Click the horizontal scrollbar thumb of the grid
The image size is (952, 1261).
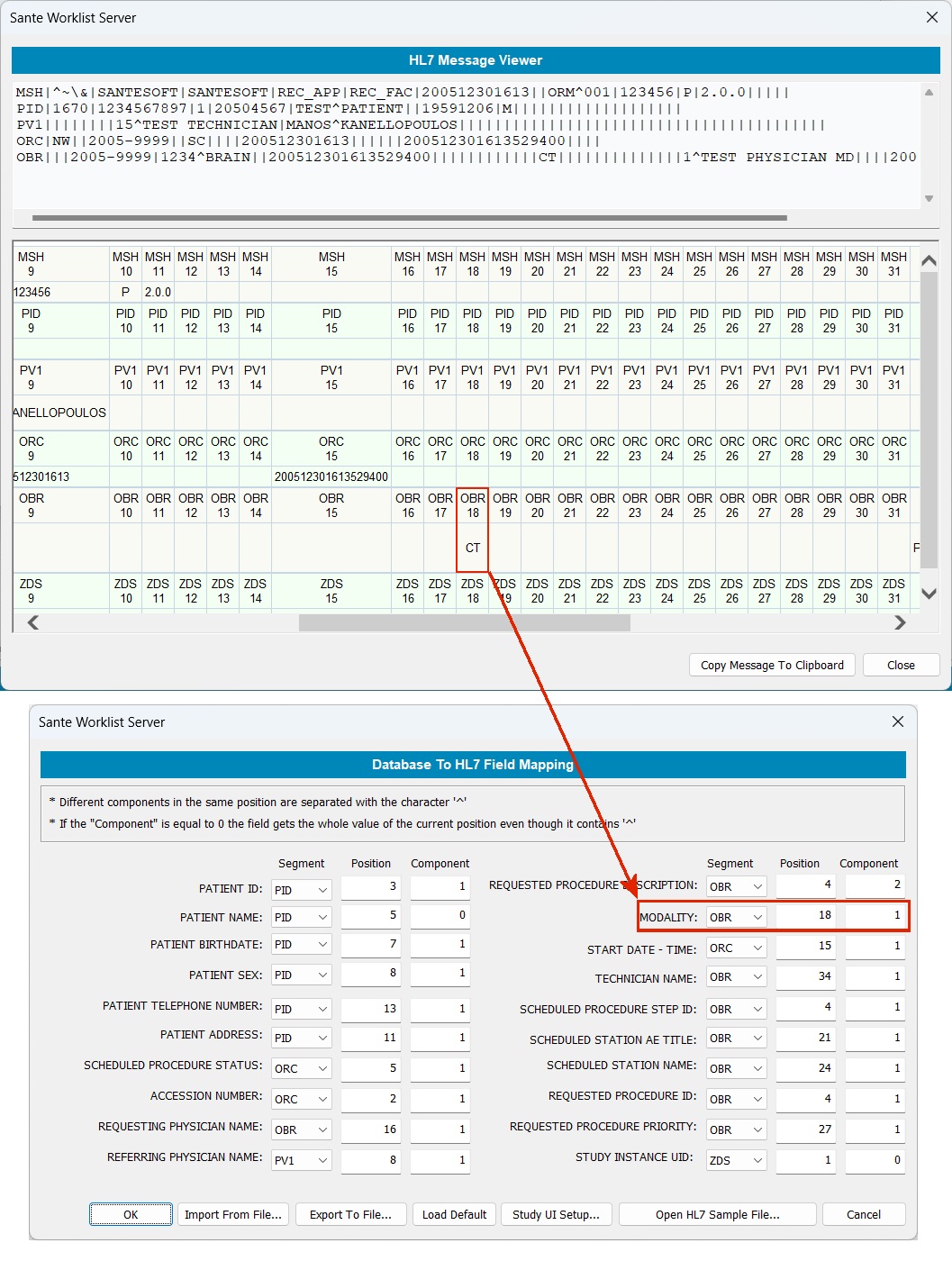(x=465, y=622)
